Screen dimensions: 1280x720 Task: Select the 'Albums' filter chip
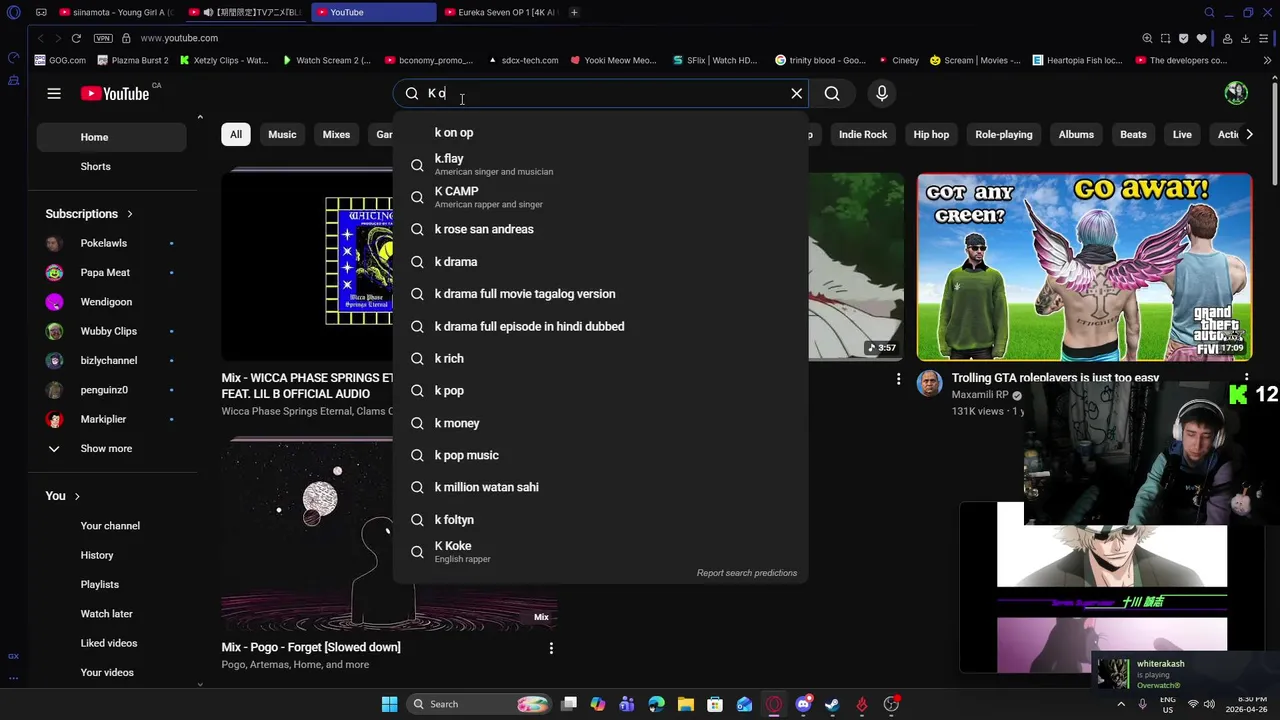pos(1076,134)
